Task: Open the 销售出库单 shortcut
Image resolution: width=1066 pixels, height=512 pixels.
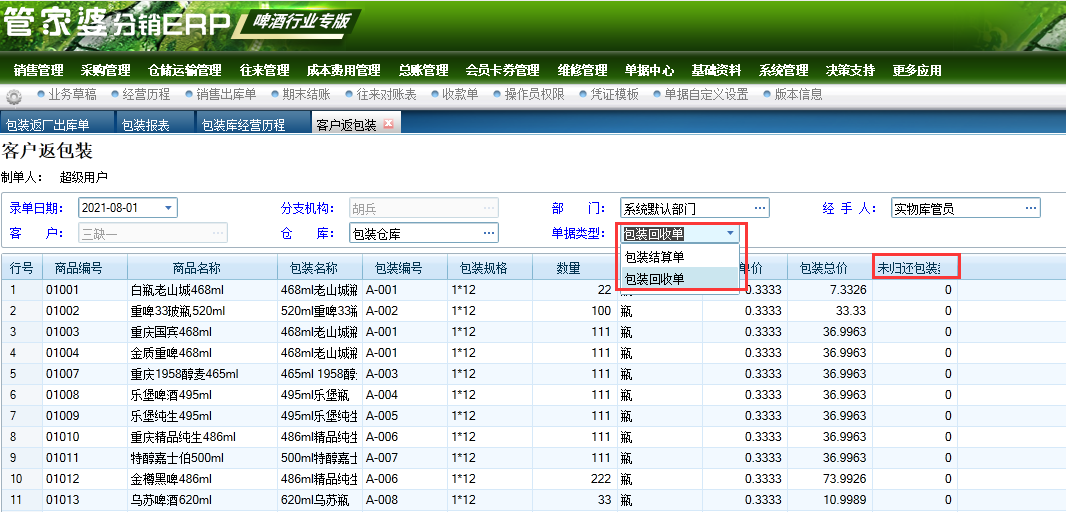Action: (x=220, y=95)
